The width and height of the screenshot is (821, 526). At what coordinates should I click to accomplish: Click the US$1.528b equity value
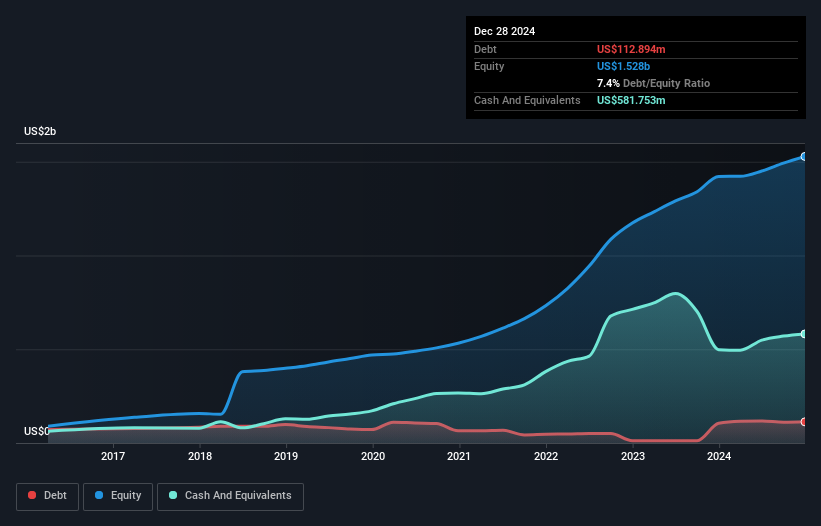(x=623, y=66)
